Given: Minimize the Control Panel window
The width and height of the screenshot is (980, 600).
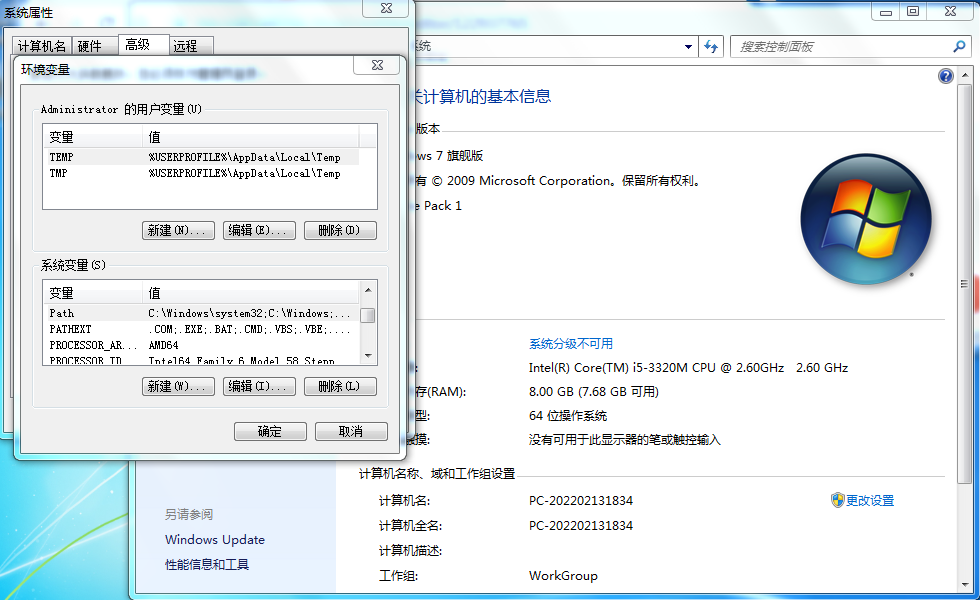Looking at the screenshot, I should 886,11.
